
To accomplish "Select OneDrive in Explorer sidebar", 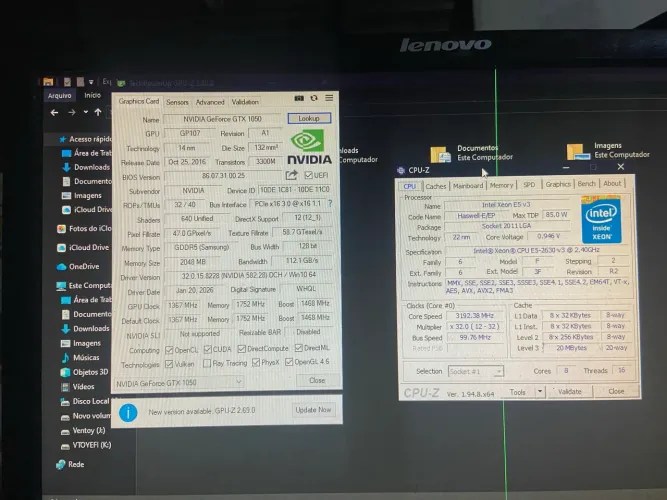I will click(x=78, y=266).
